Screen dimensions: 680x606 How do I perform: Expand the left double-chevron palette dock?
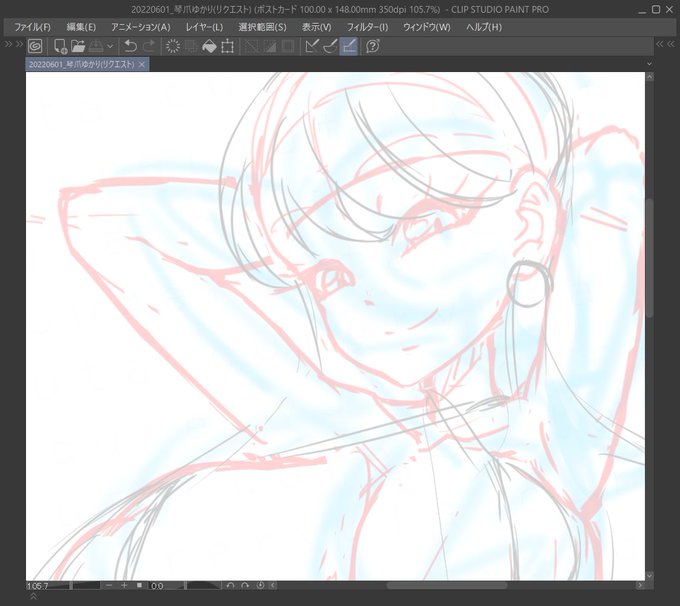tap(8, 44)
